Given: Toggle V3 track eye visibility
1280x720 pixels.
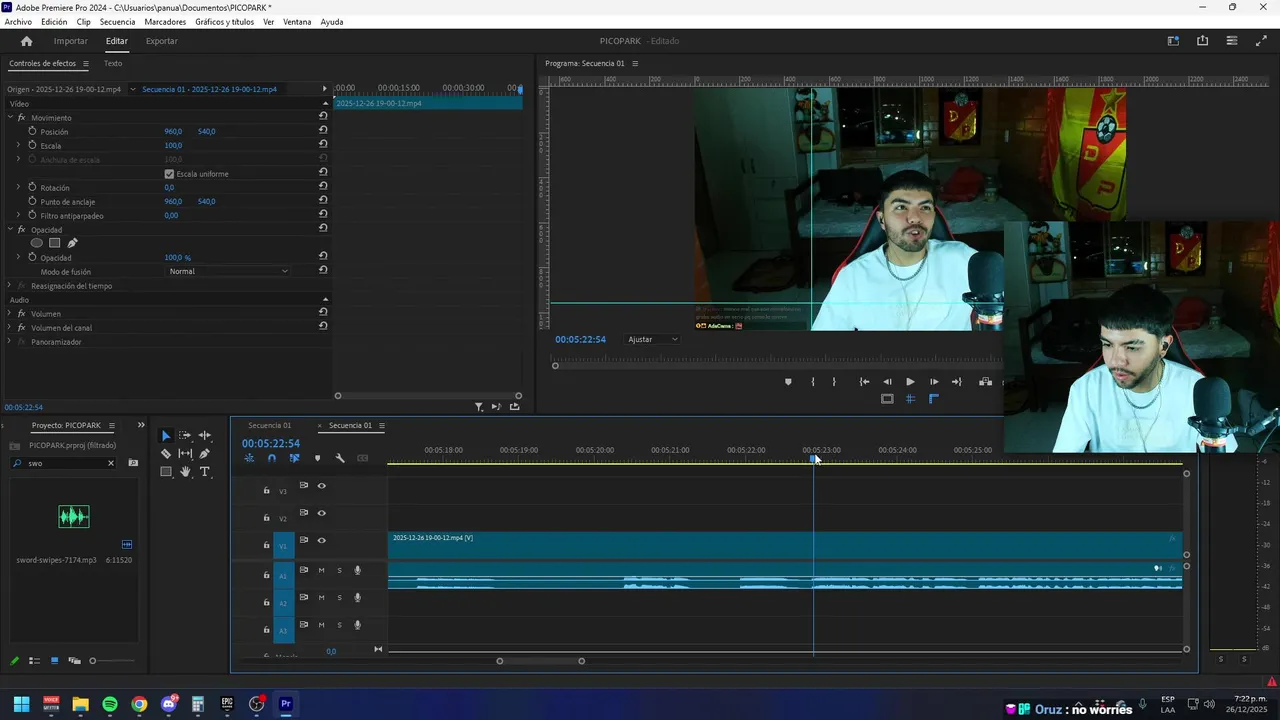Looking at the screenshot, I should (322, 486).
